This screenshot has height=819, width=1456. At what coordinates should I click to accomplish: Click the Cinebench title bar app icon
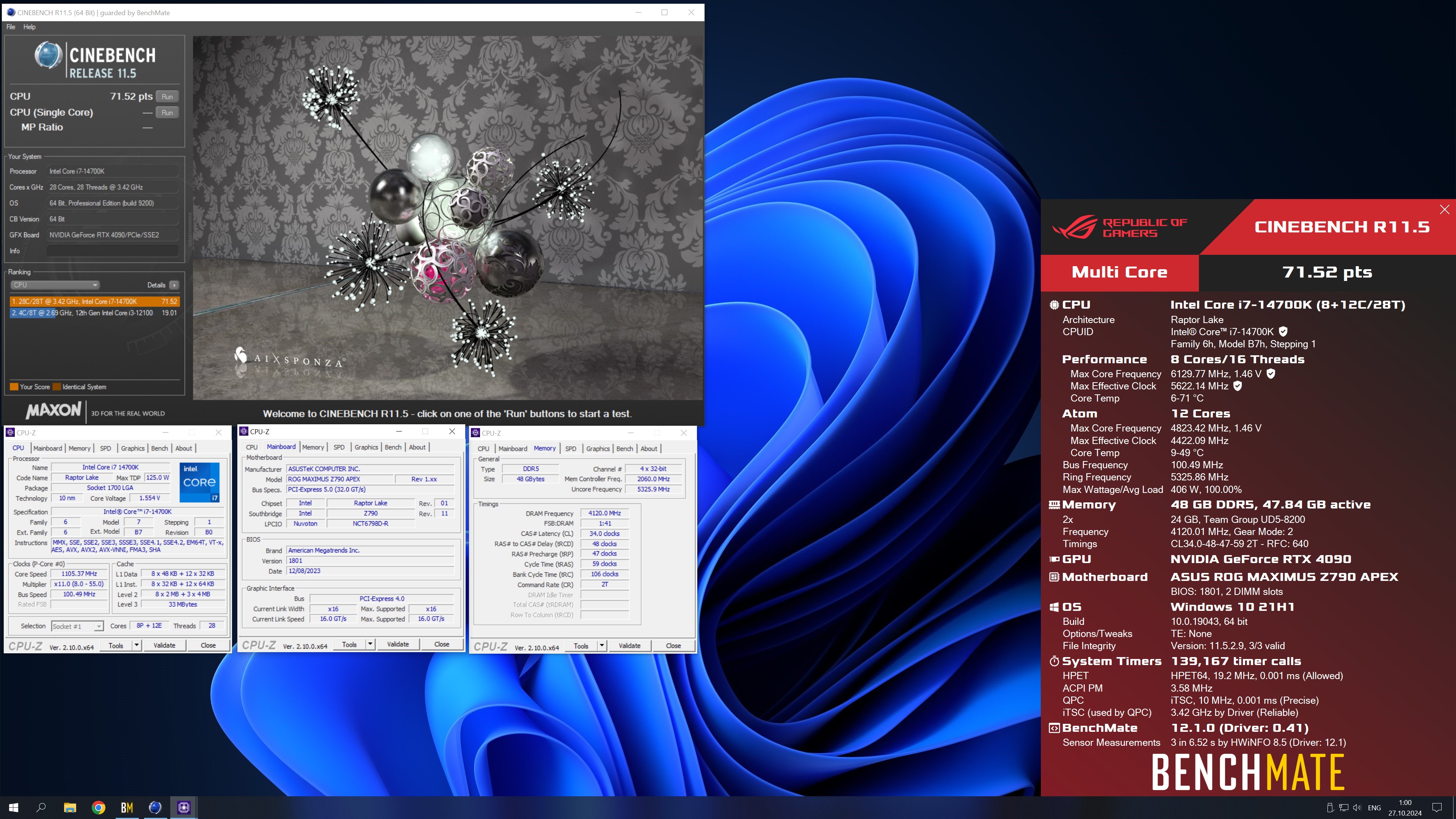pyautogui.click(x=10, y=13)
